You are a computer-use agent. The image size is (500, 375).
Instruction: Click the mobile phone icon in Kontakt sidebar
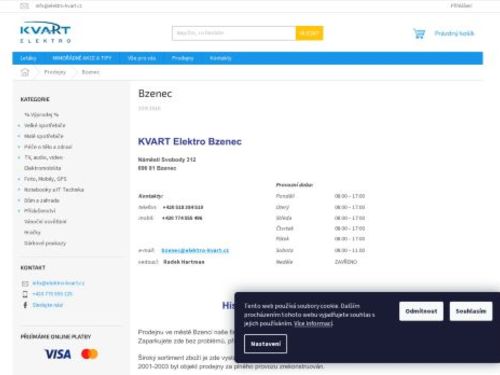click(x=25, y=294)
